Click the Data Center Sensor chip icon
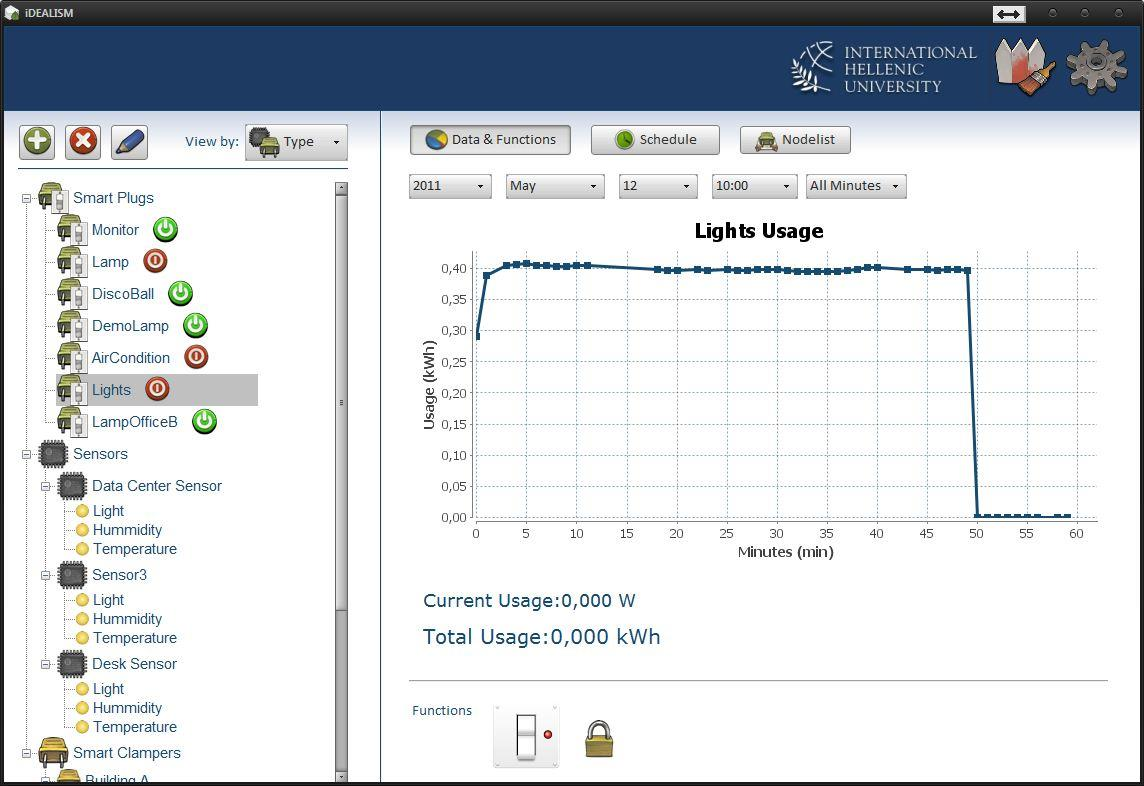1144x786 pixels. (72, 486)
